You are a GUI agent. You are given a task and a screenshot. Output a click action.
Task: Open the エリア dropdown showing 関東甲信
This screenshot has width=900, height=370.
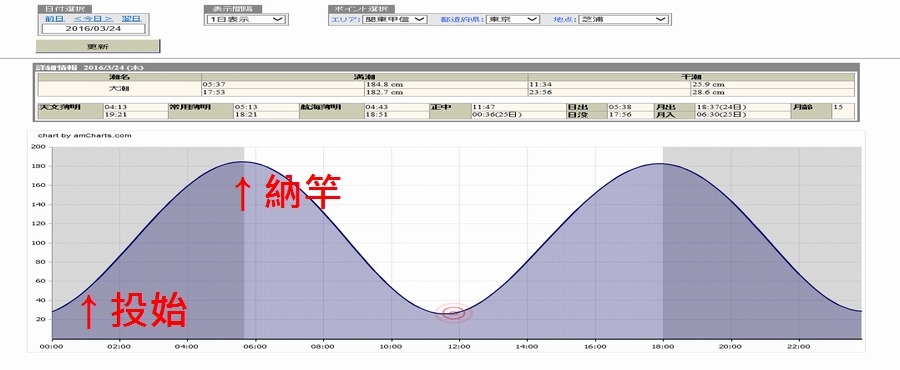pyautogui.click(x=394, y=20)
